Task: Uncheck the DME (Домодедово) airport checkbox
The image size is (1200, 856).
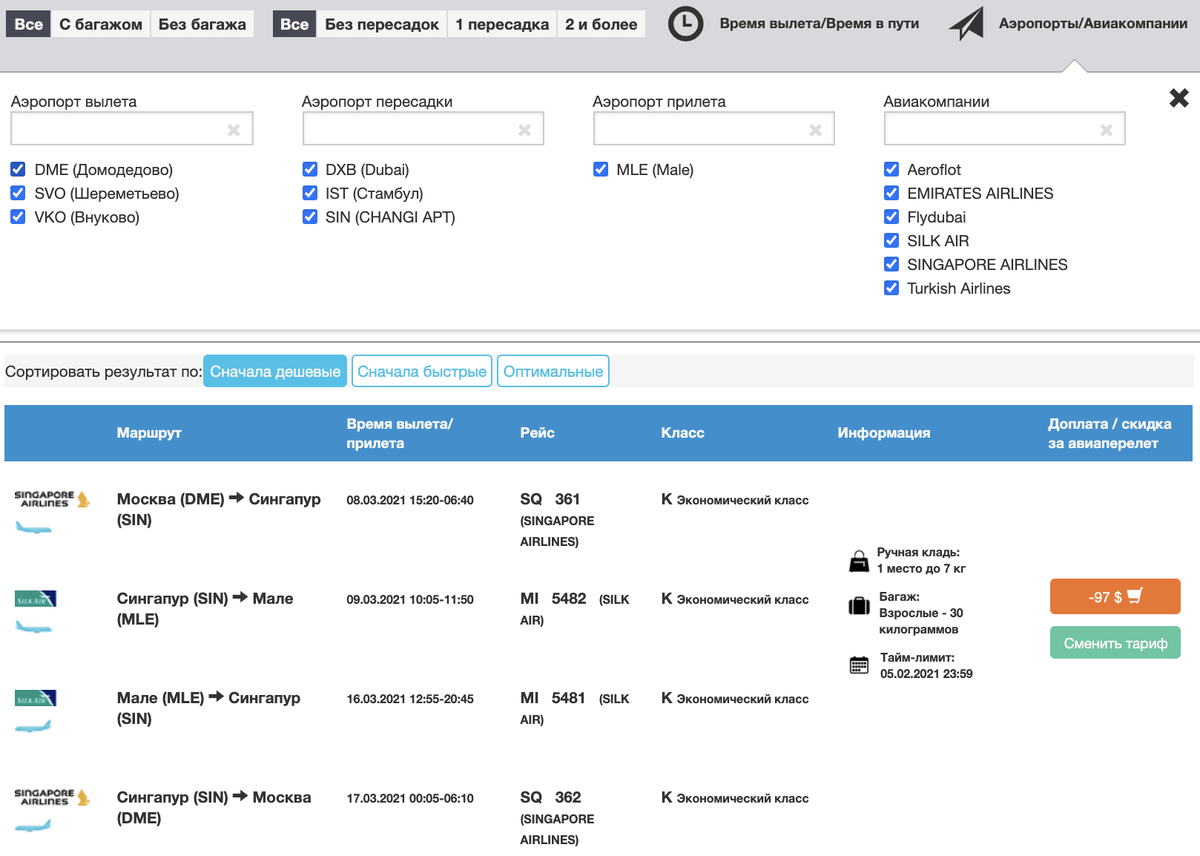Action: point(18,170)
